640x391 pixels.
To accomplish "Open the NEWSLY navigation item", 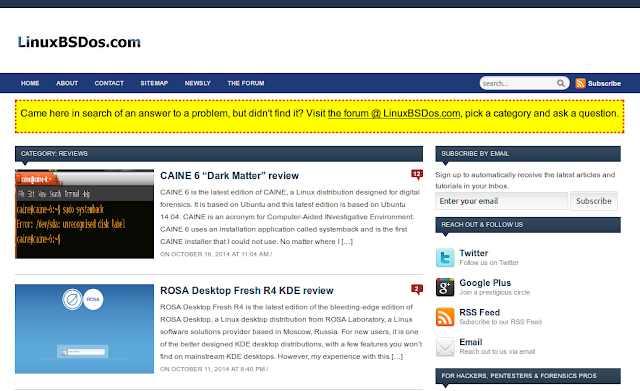I will point(198,83).
